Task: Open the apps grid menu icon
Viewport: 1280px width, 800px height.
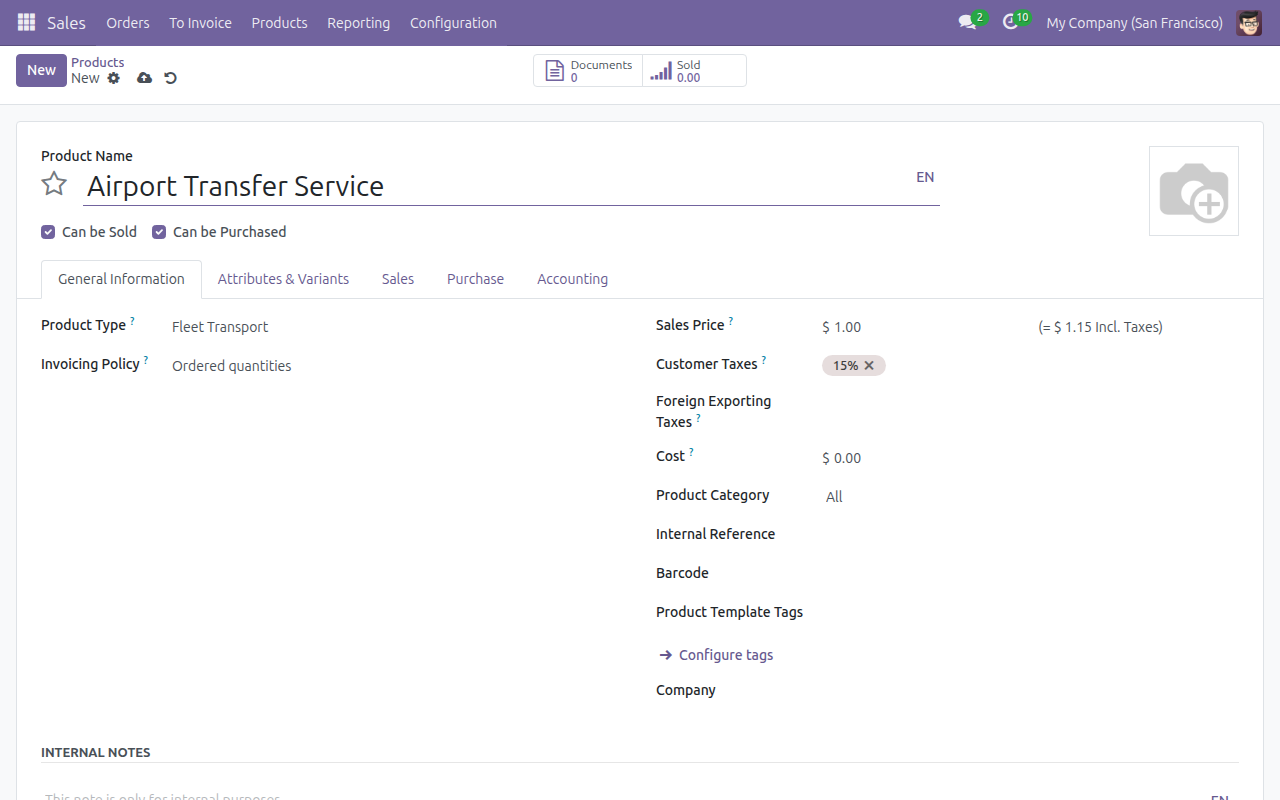Action: (26, 22)
